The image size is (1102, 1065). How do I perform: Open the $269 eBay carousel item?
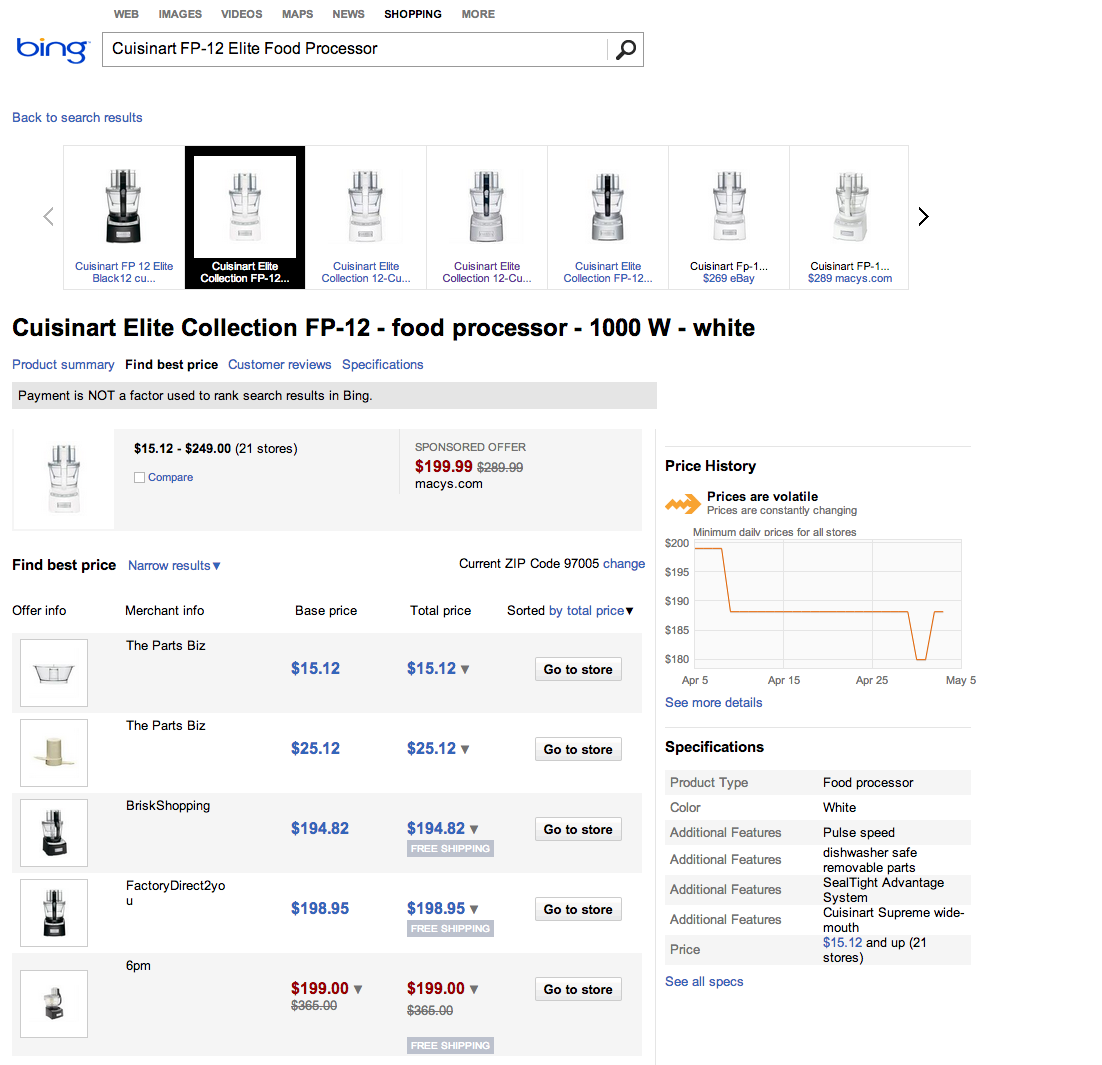[728, 216]
